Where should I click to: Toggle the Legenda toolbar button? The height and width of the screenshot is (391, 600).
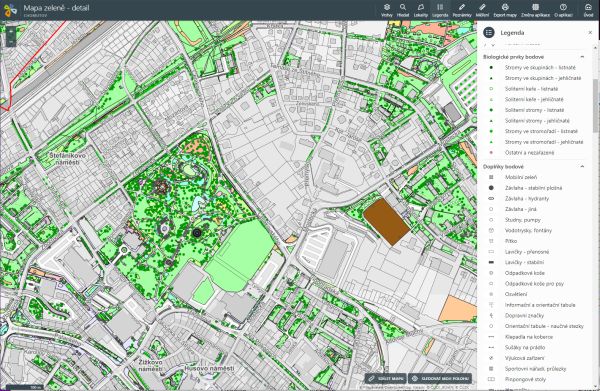point(440,10)
